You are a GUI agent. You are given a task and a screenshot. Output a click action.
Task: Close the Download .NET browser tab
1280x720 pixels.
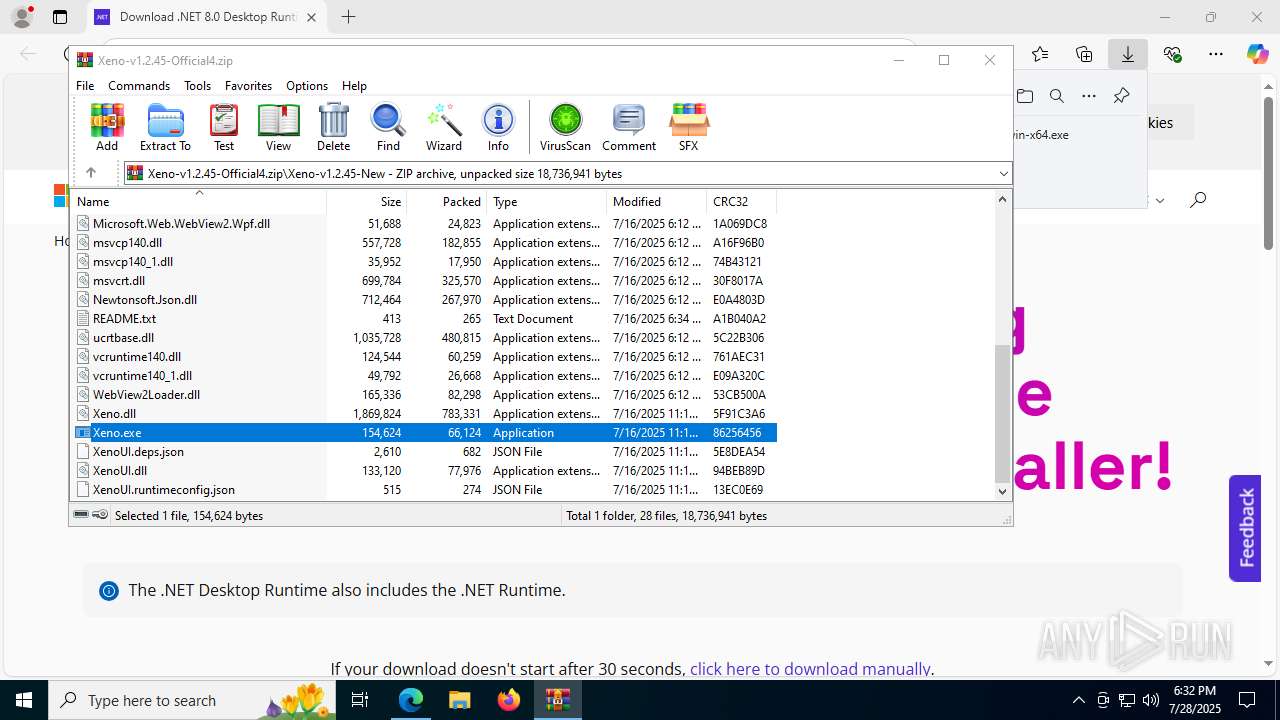312,17
